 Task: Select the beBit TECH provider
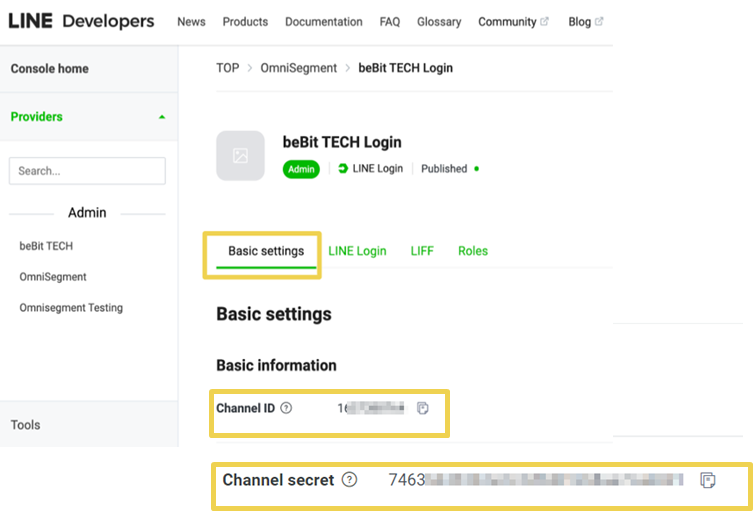[x=46, y=246]
